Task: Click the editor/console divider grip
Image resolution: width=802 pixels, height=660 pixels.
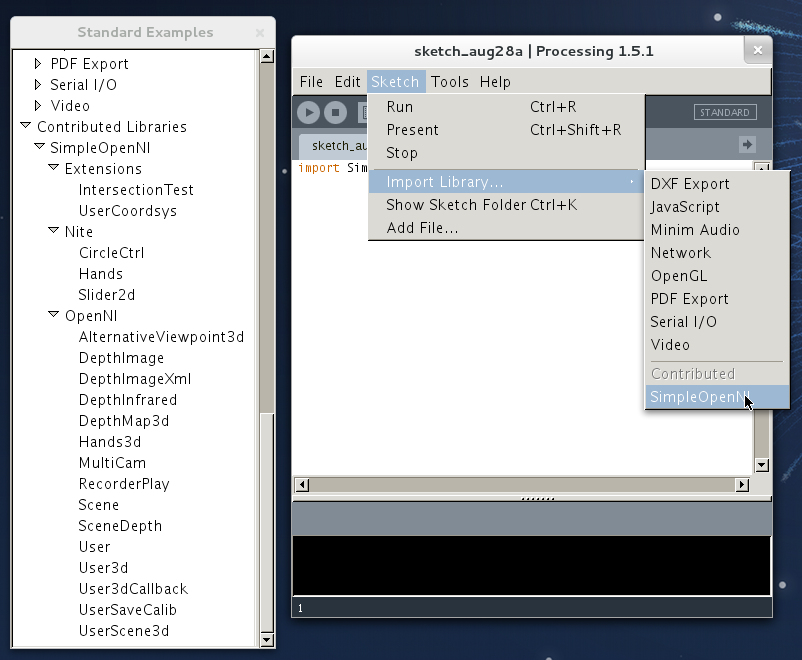Action: pyautogui.click(x=537, y=498)
